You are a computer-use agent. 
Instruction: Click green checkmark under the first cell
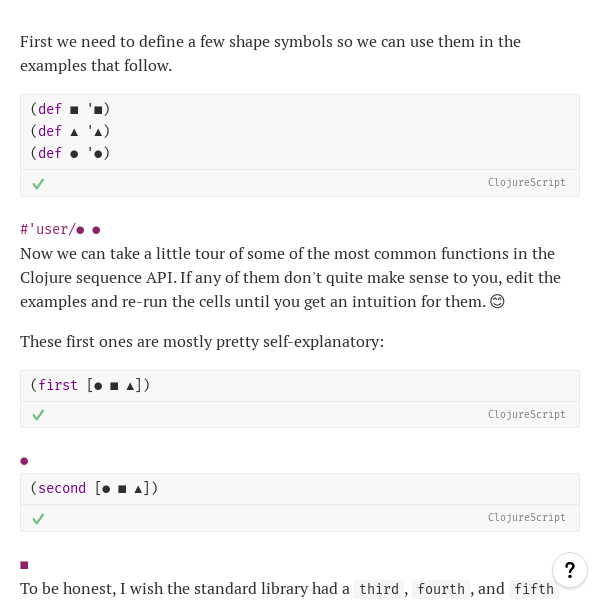(x=38, y=415)
